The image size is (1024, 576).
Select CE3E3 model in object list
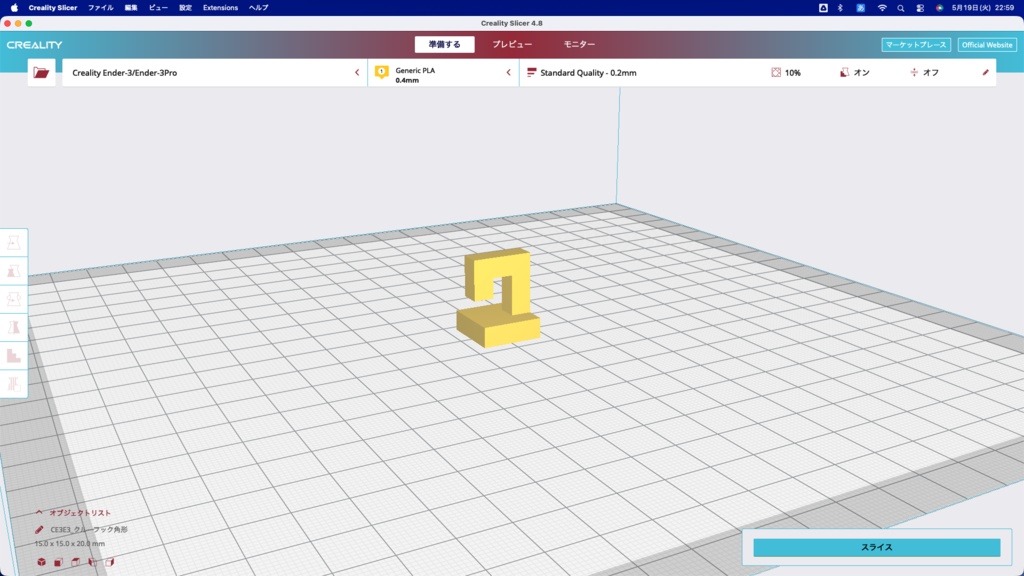pos(89,530)
